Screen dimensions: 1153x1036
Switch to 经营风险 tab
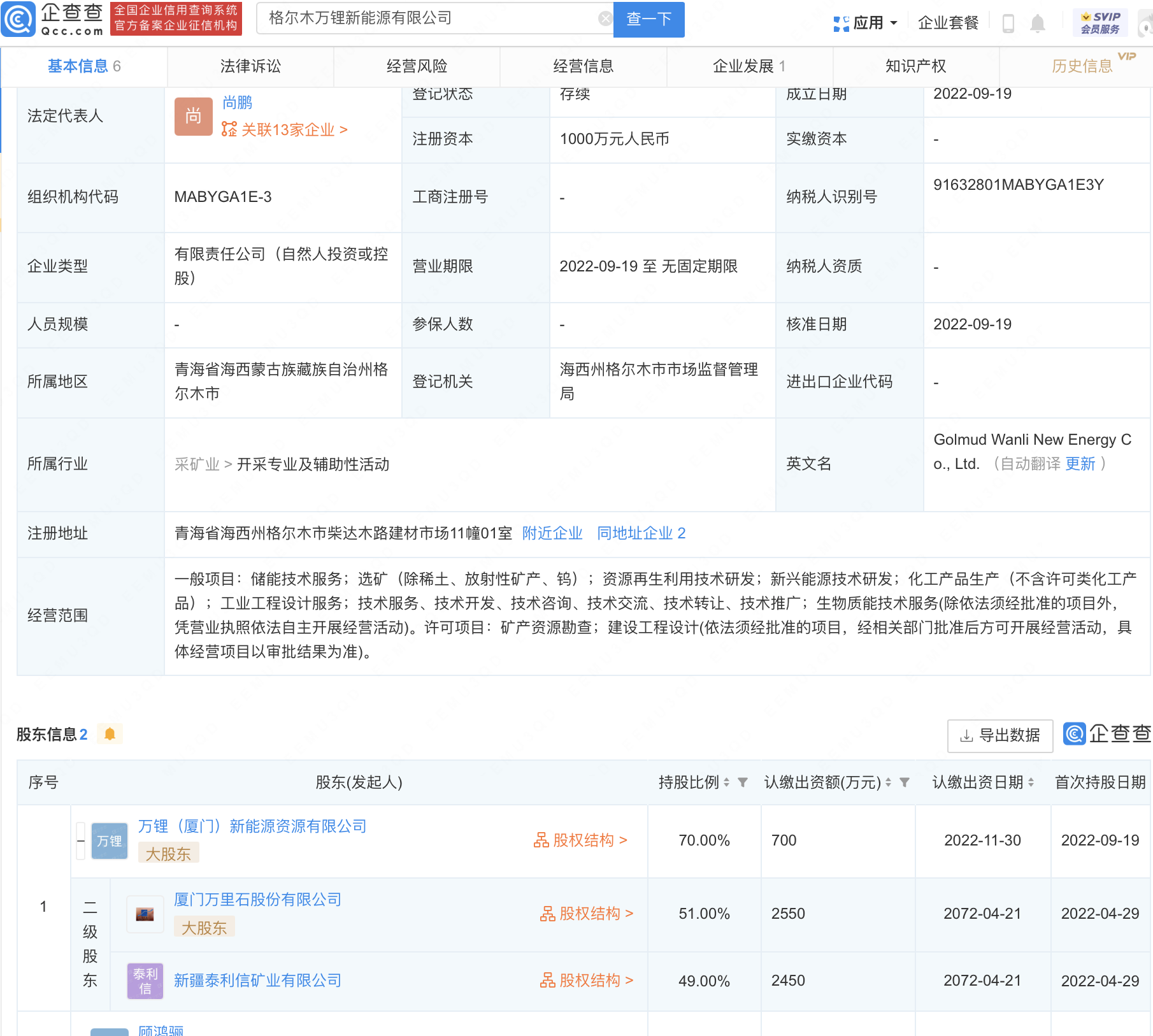[417, 66]
